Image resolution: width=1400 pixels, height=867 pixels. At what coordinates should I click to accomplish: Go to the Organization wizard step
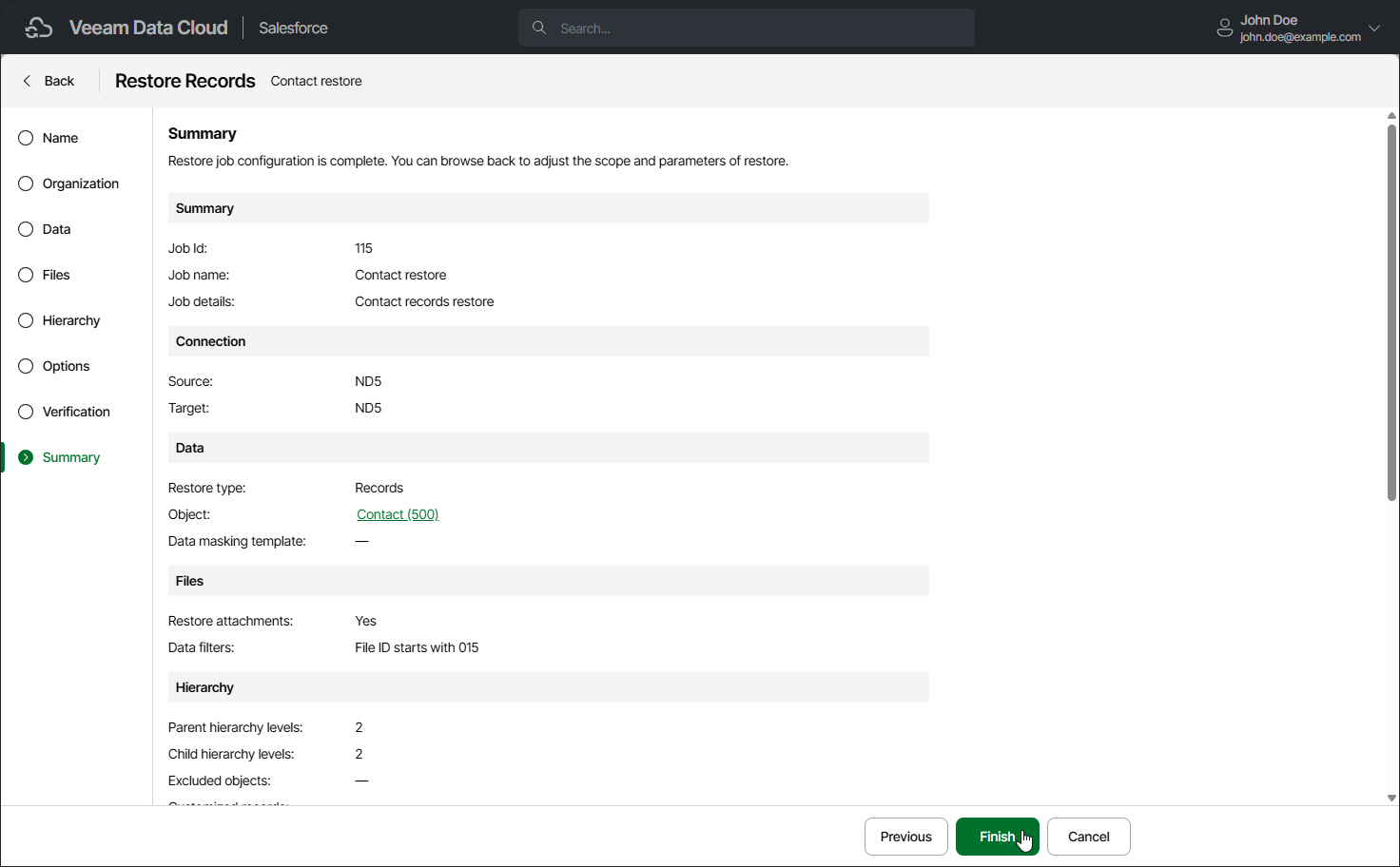[x=81, y=183]
